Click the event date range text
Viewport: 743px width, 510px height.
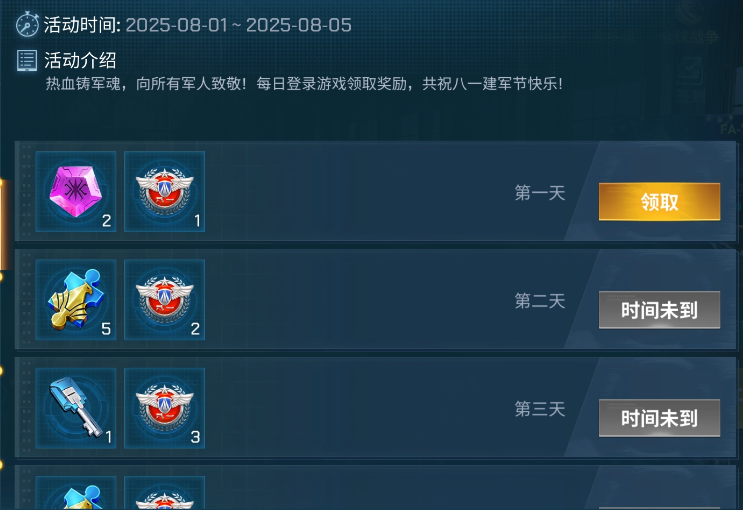click(x=238, y=25)
